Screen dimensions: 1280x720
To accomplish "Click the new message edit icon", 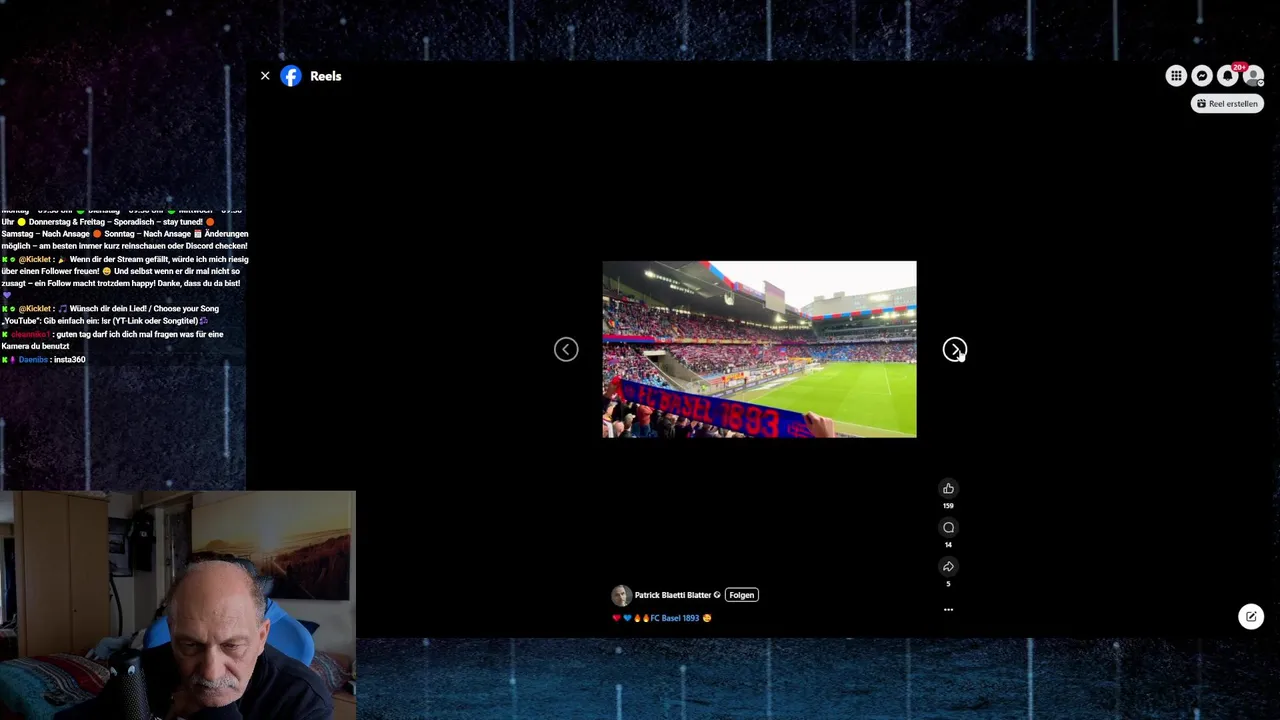I will (1251, 616).
